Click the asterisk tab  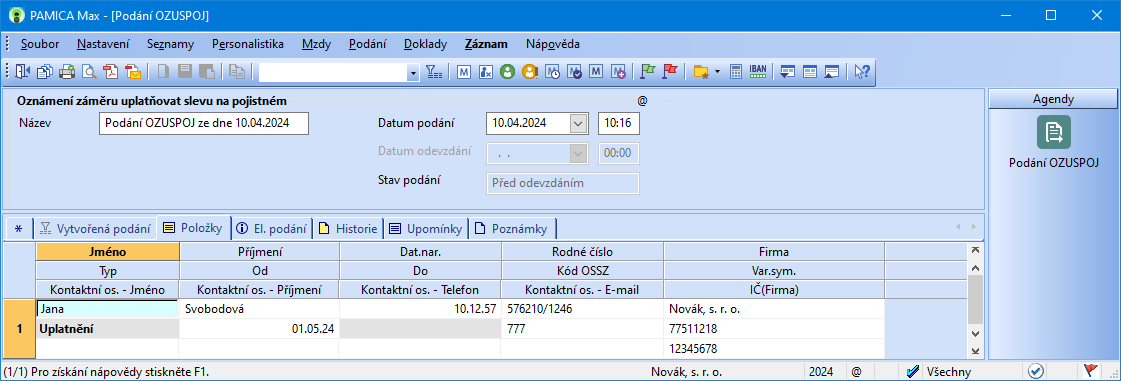click(x=19, y=229)
